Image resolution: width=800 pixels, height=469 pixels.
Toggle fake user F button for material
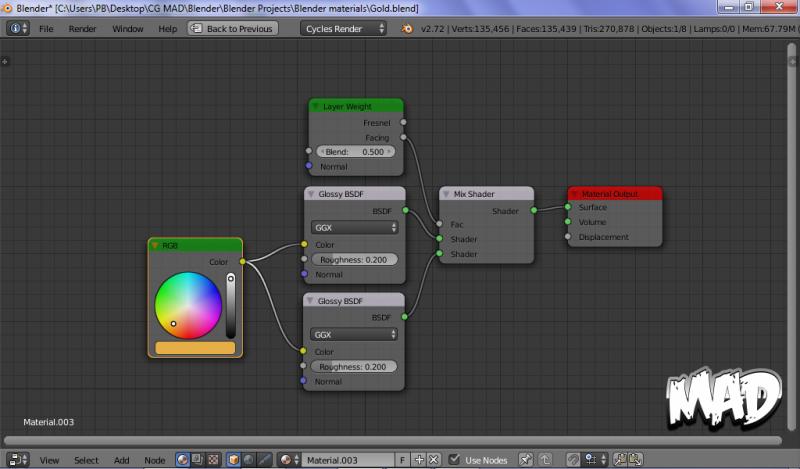click(402, 460)
